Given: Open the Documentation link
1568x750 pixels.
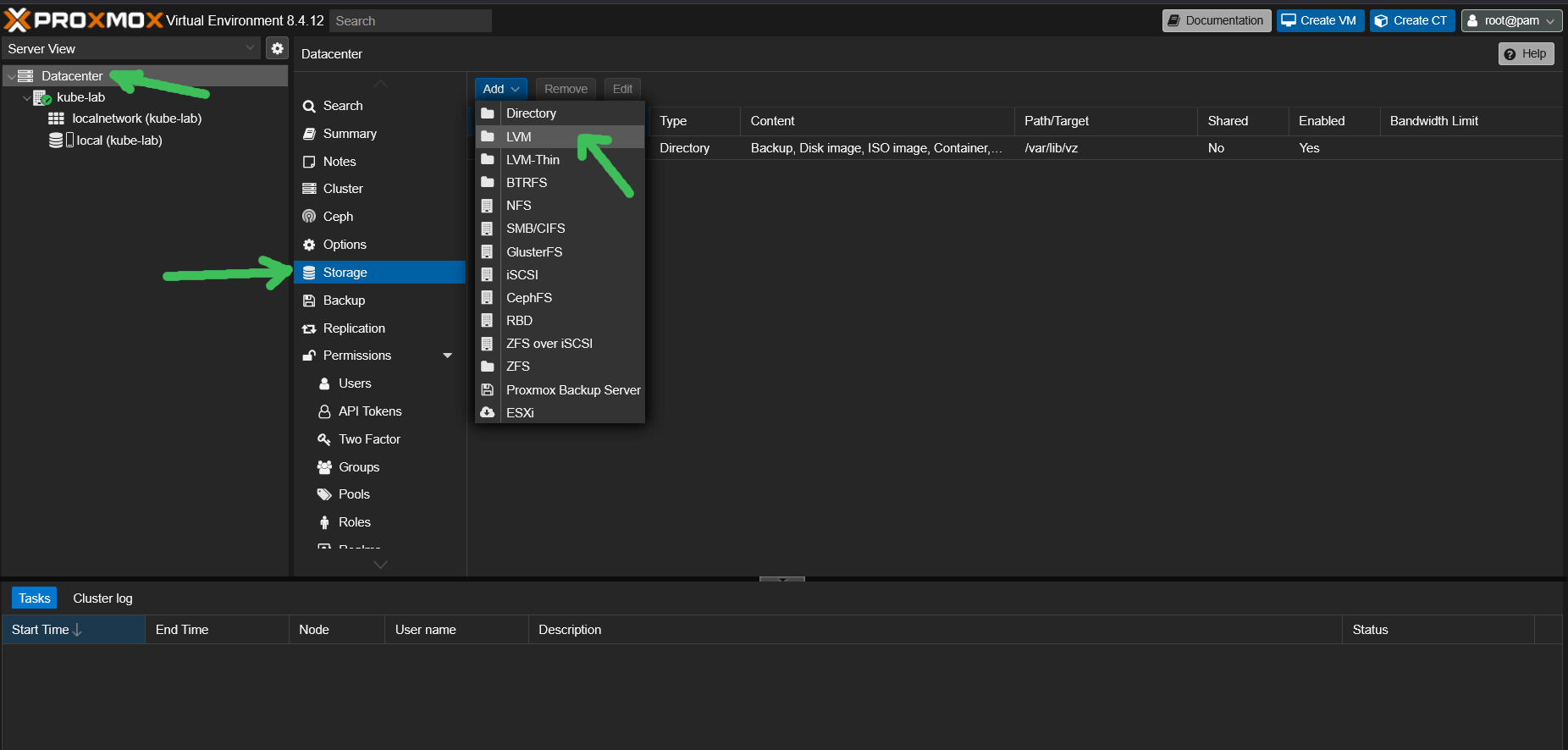Looking at the screenshot, I should tap(1216, 20).
